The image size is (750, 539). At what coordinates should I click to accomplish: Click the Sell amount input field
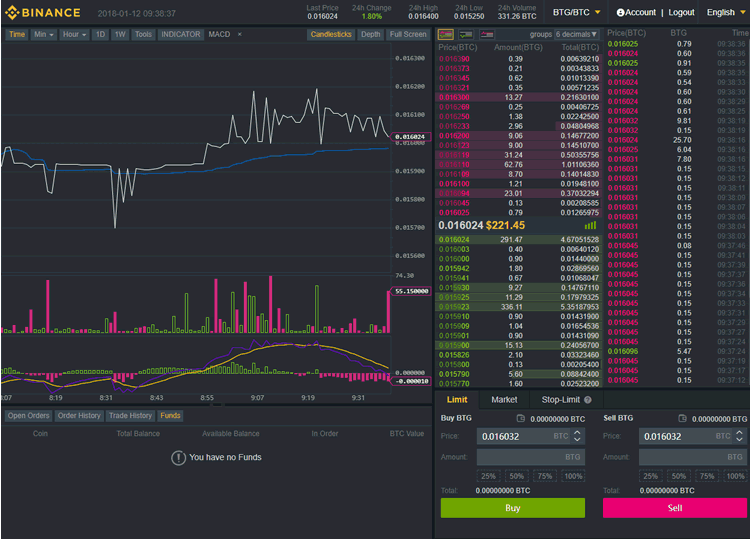[693, 457]
